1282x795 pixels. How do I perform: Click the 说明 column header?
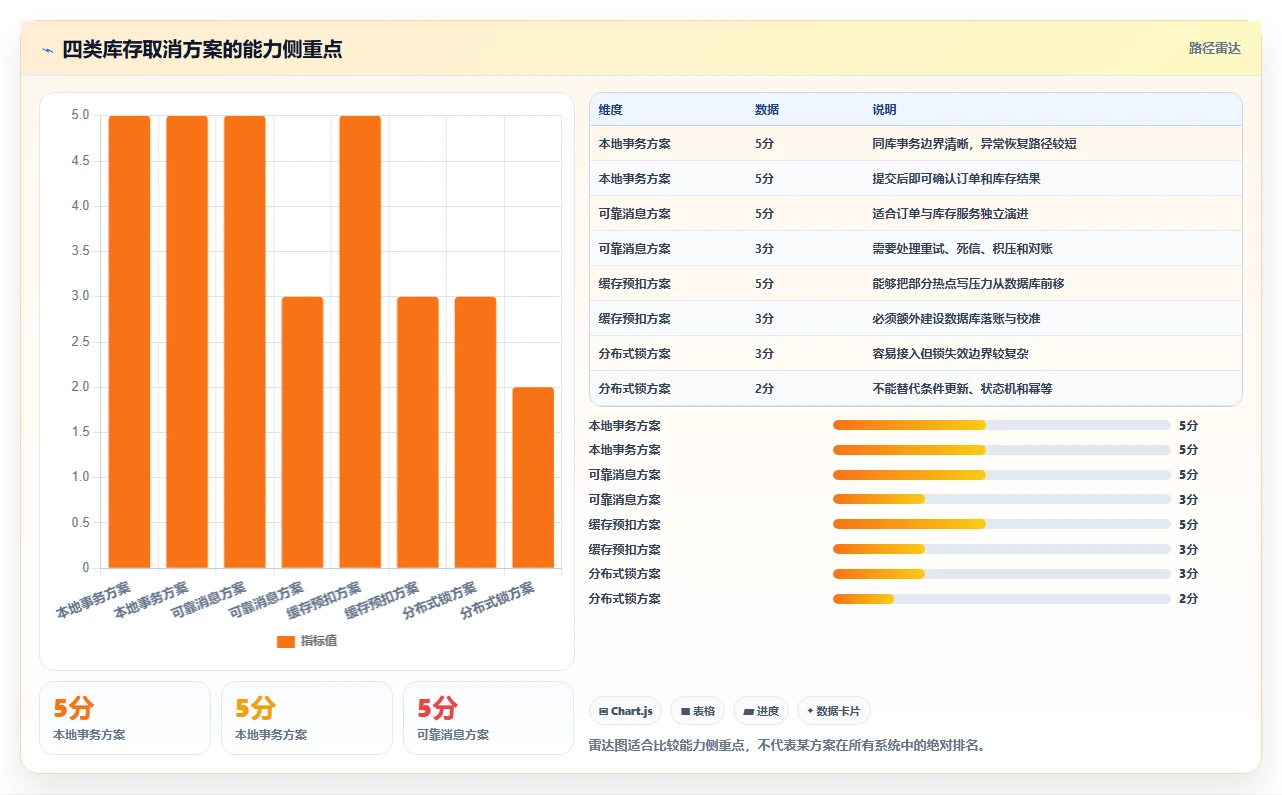coord(884,110)
